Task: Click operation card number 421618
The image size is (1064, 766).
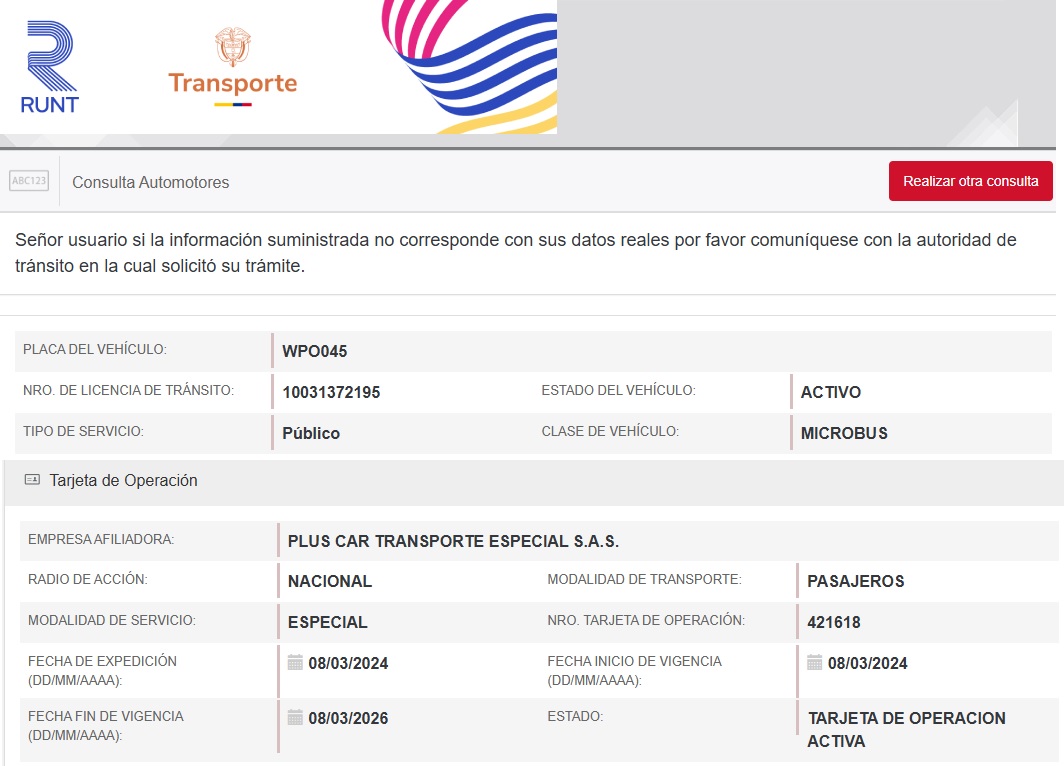Action: click(834, 622)
